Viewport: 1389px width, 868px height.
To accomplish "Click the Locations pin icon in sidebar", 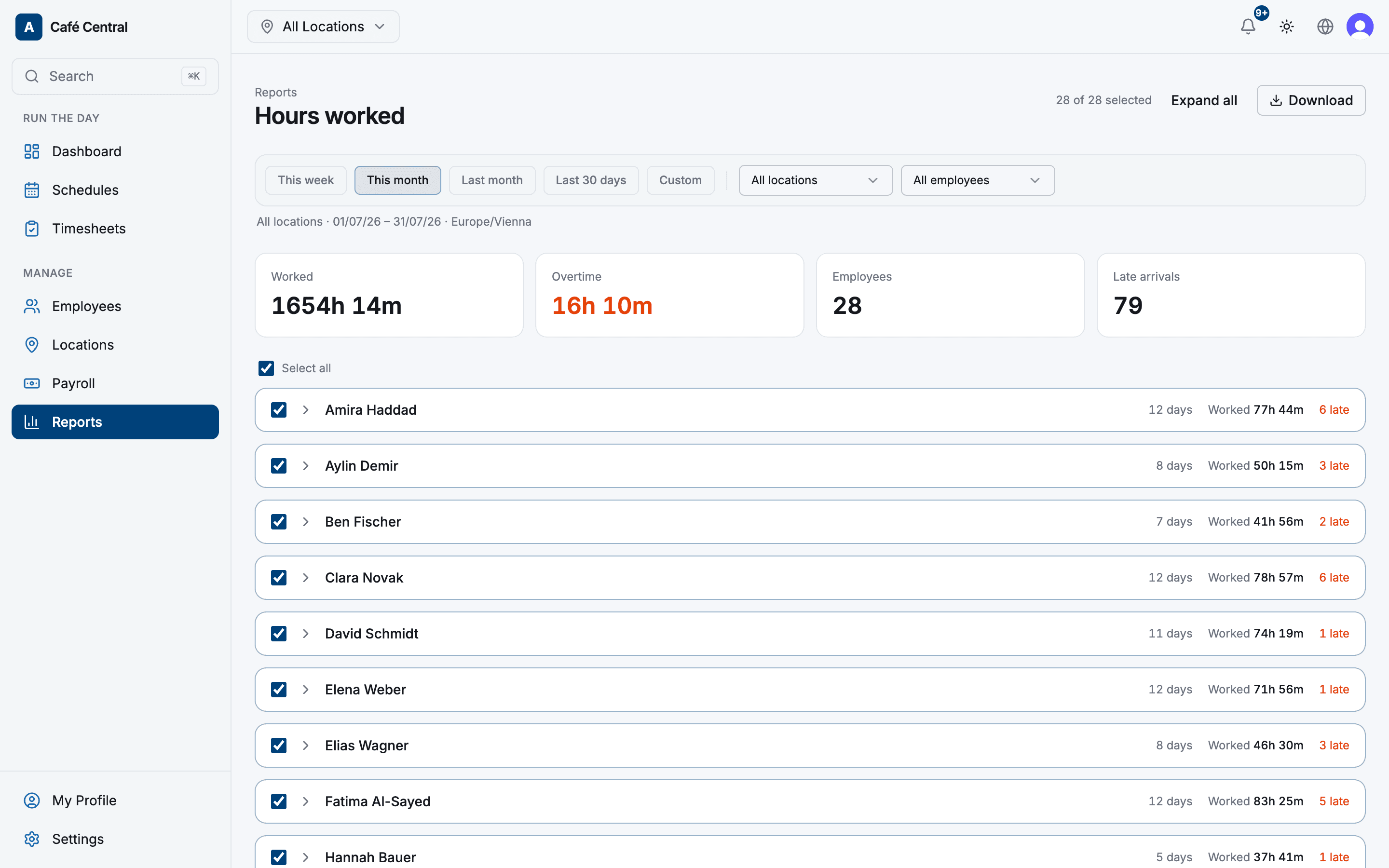I will (31, 345).
